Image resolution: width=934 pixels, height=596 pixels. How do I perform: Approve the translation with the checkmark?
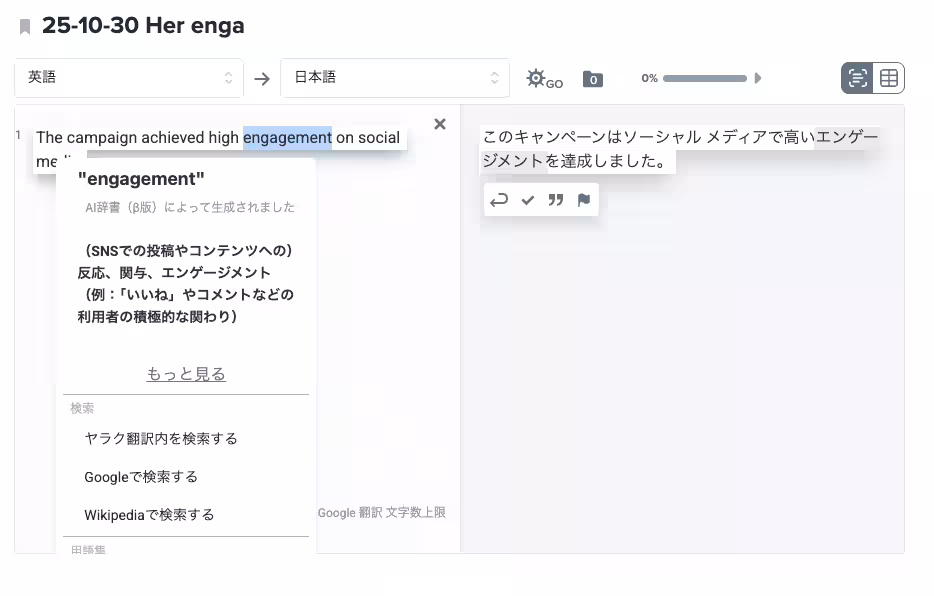[x=528, y=199]
